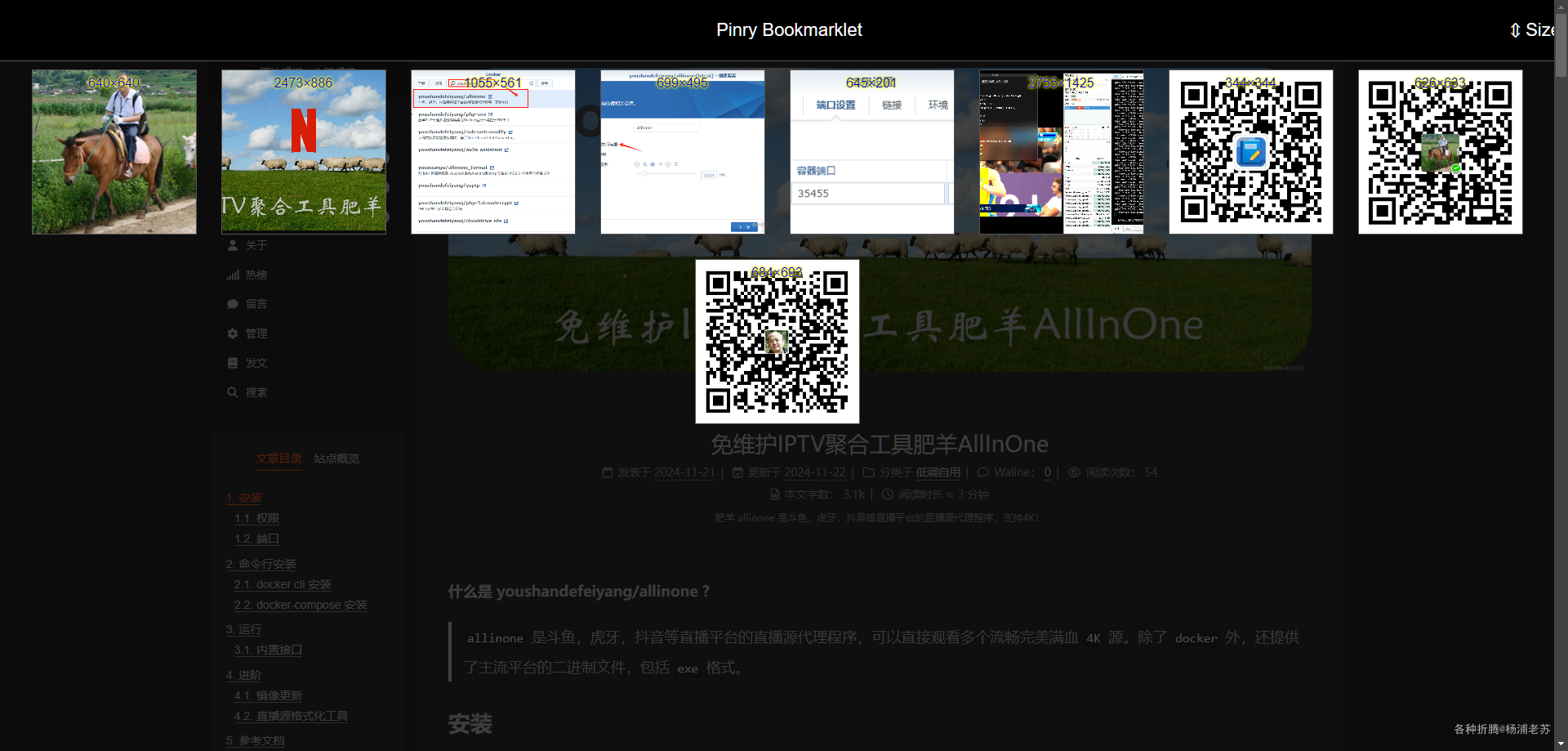The height and width of the screenshot is (751, 1568).
Task: Choose the 2756×1425 collage screenshot
Action: pyautogui.click(x=1062, y=152)
